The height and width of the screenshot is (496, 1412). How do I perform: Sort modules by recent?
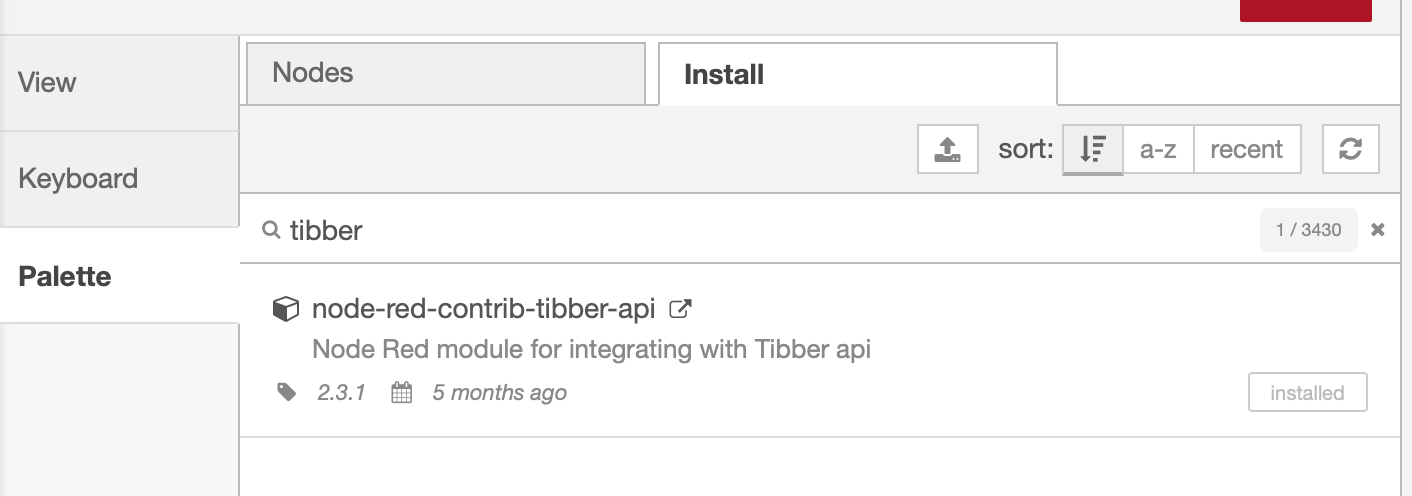click(x=1246, y=150)
